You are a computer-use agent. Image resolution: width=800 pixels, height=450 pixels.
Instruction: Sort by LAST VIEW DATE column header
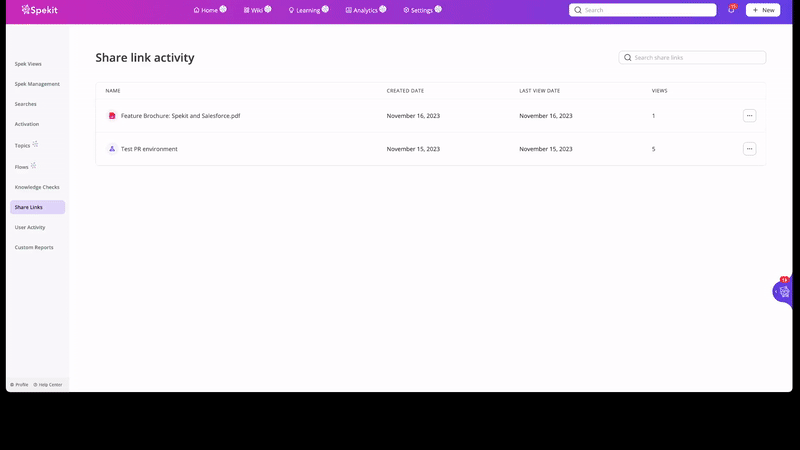pos(540,91)
